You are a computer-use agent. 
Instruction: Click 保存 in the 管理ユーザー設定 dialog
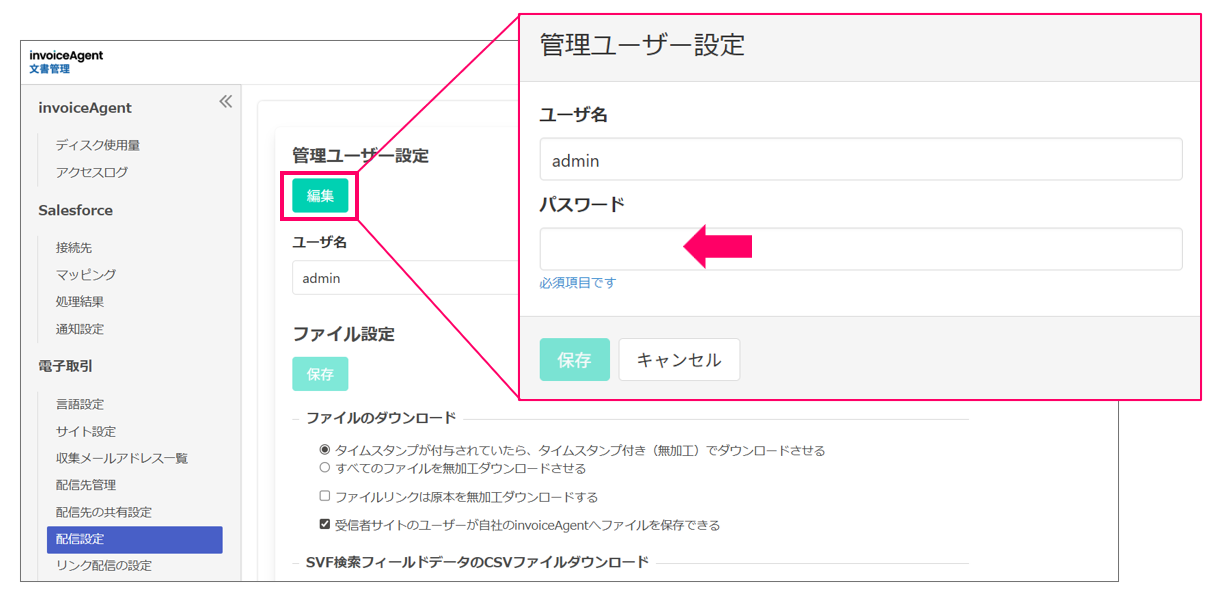[574, 360]
